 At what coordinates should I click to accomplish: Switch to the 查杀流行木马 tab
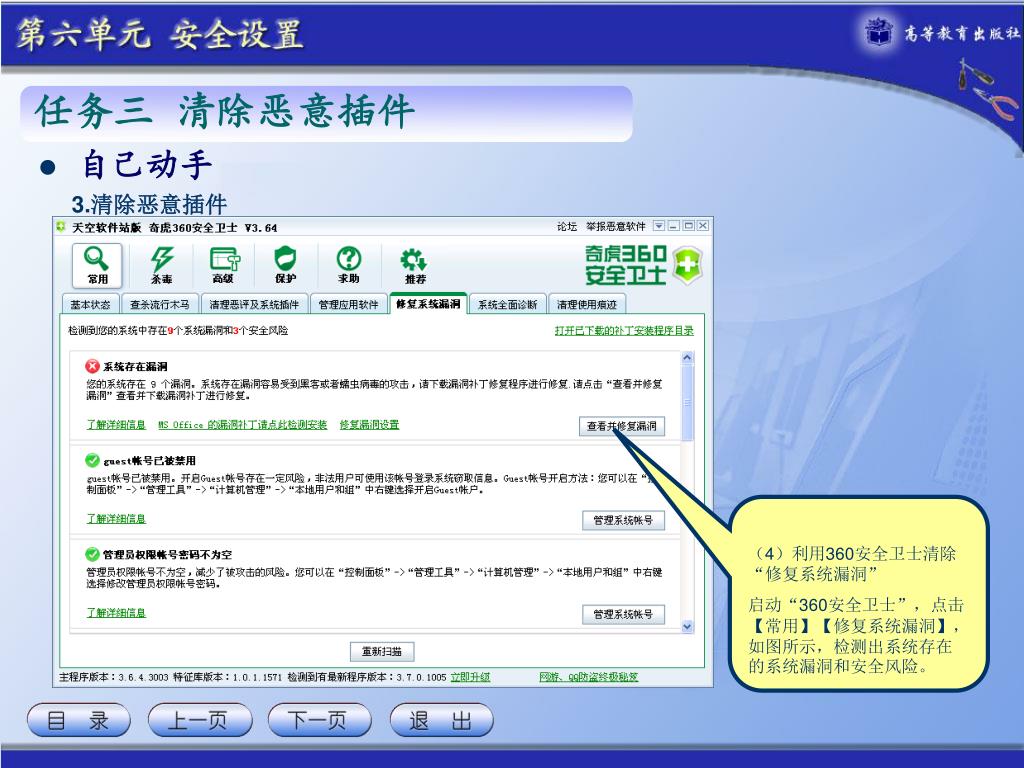point(159,304)
